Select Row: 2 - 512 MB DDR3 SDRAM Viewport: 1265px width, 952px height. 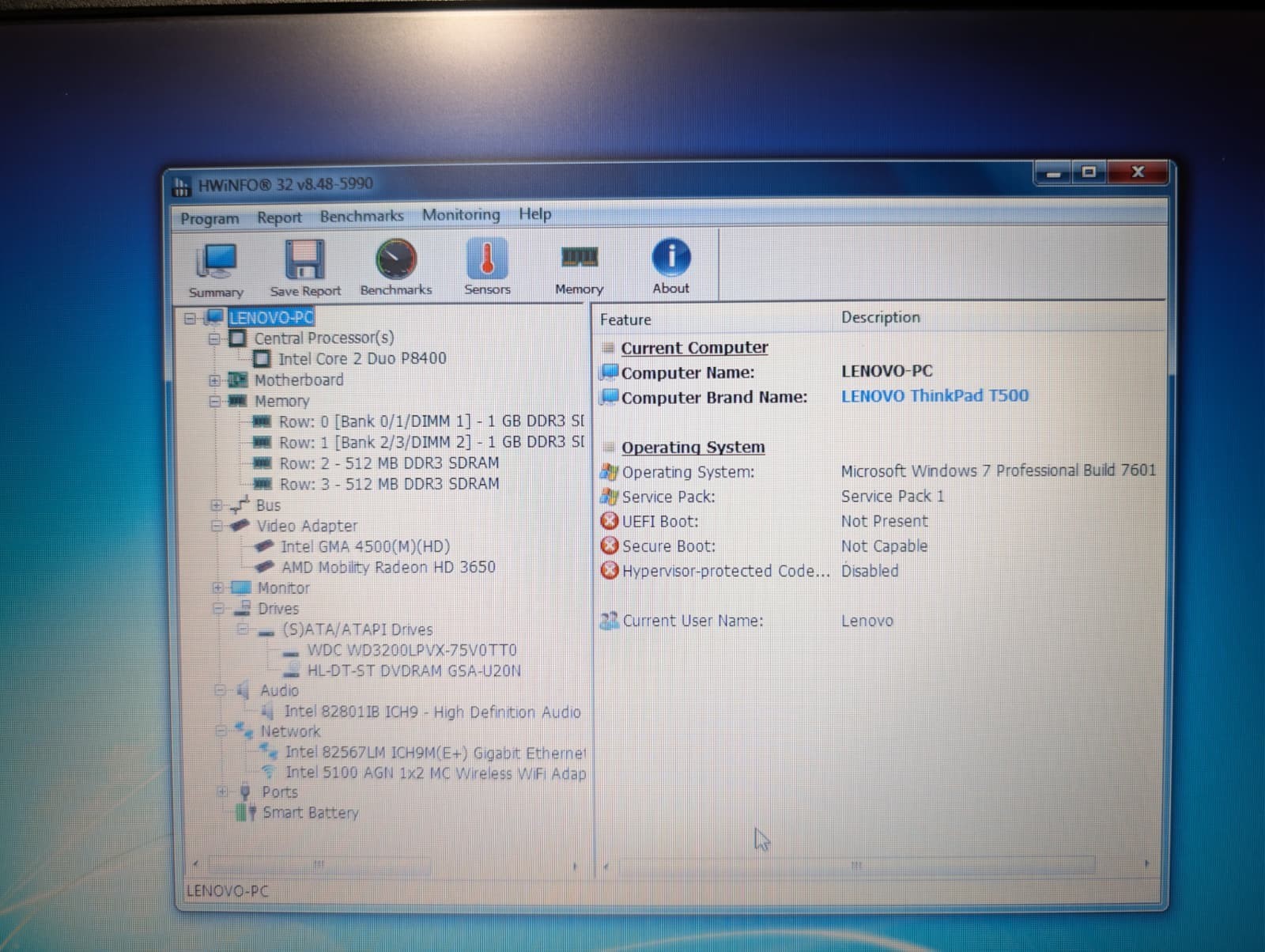pyautogui.click(x=389, y=463)
